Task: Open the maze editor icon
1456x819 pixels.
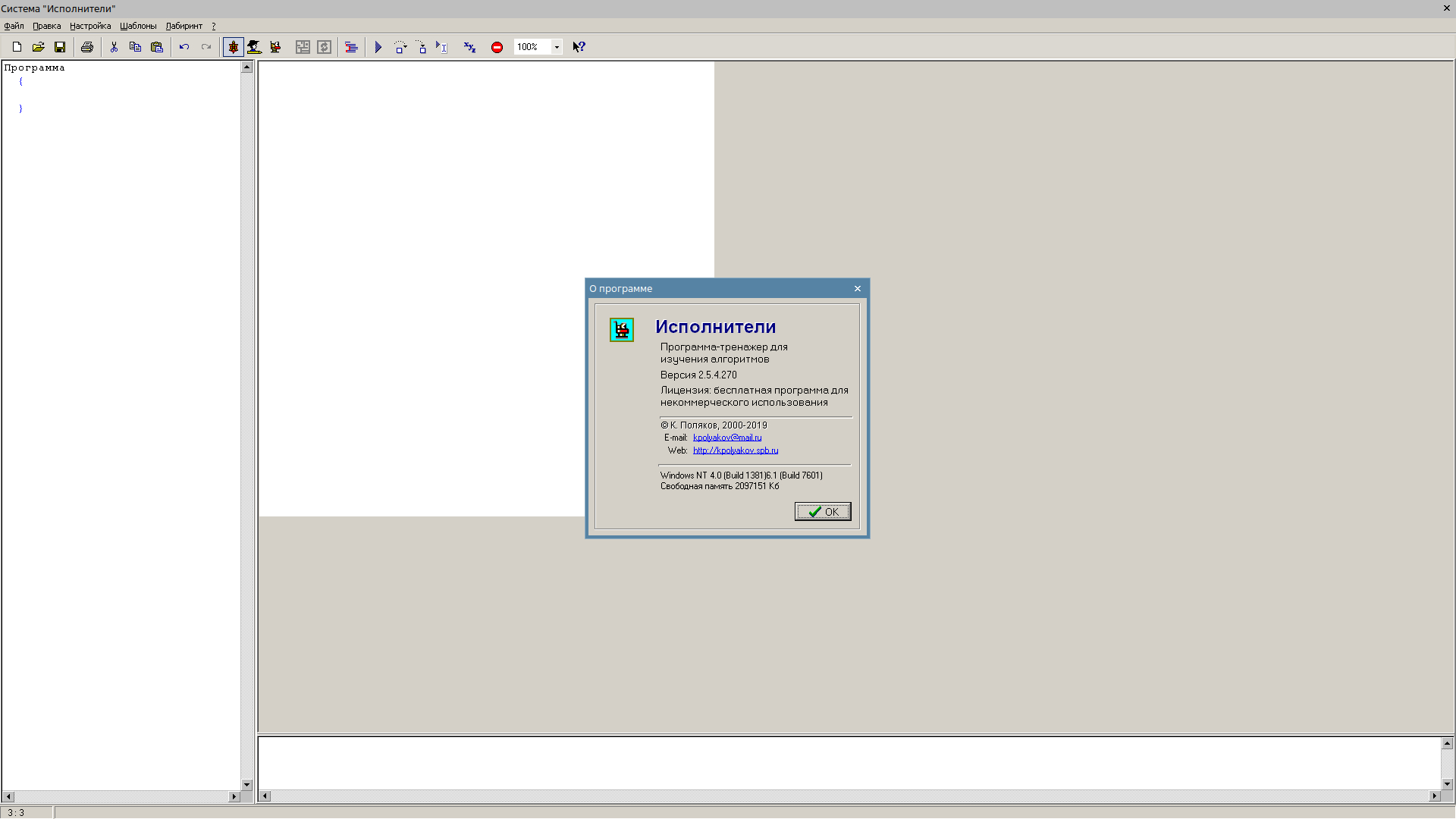Action: coord(303,47)
